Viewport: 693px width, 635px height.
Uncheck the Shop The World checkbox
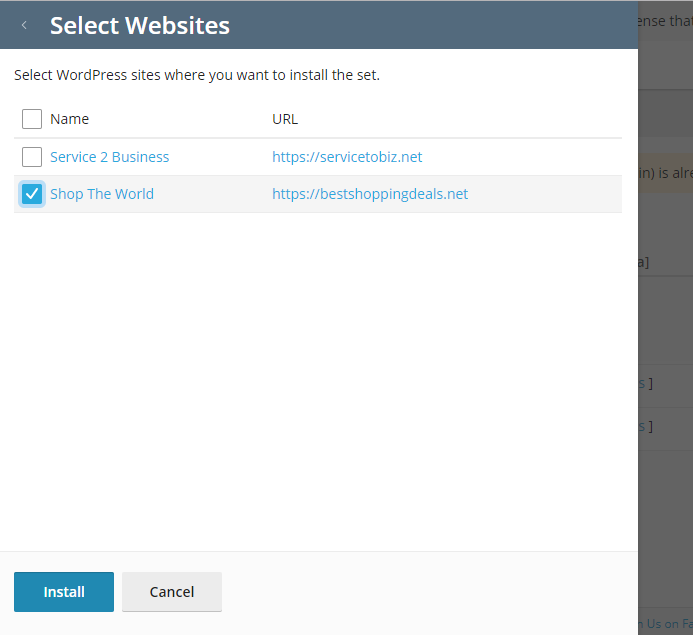[32, 194]
